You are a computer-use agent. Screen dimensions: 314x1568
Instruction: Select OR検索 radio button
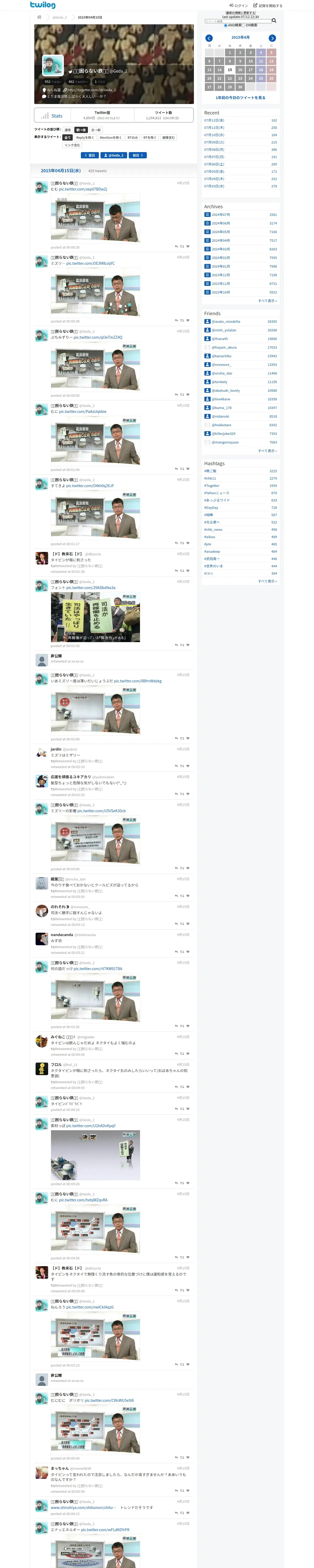point(244,26)
